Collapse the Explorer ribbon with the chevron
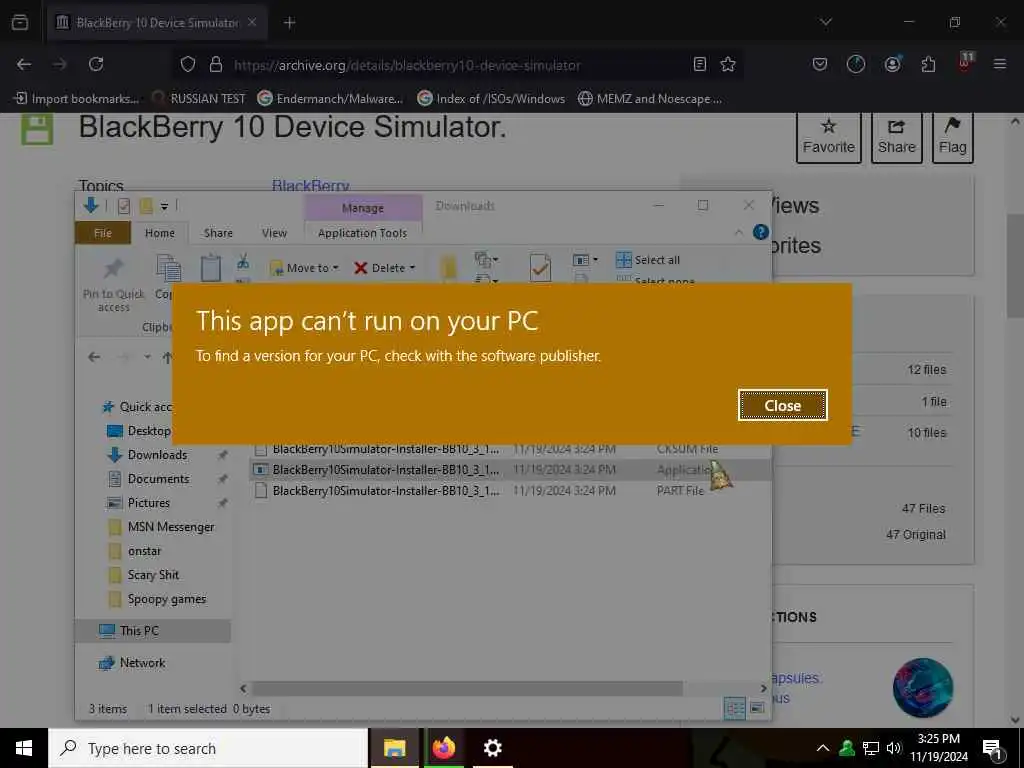The image size is (1024, 768). 739,232
